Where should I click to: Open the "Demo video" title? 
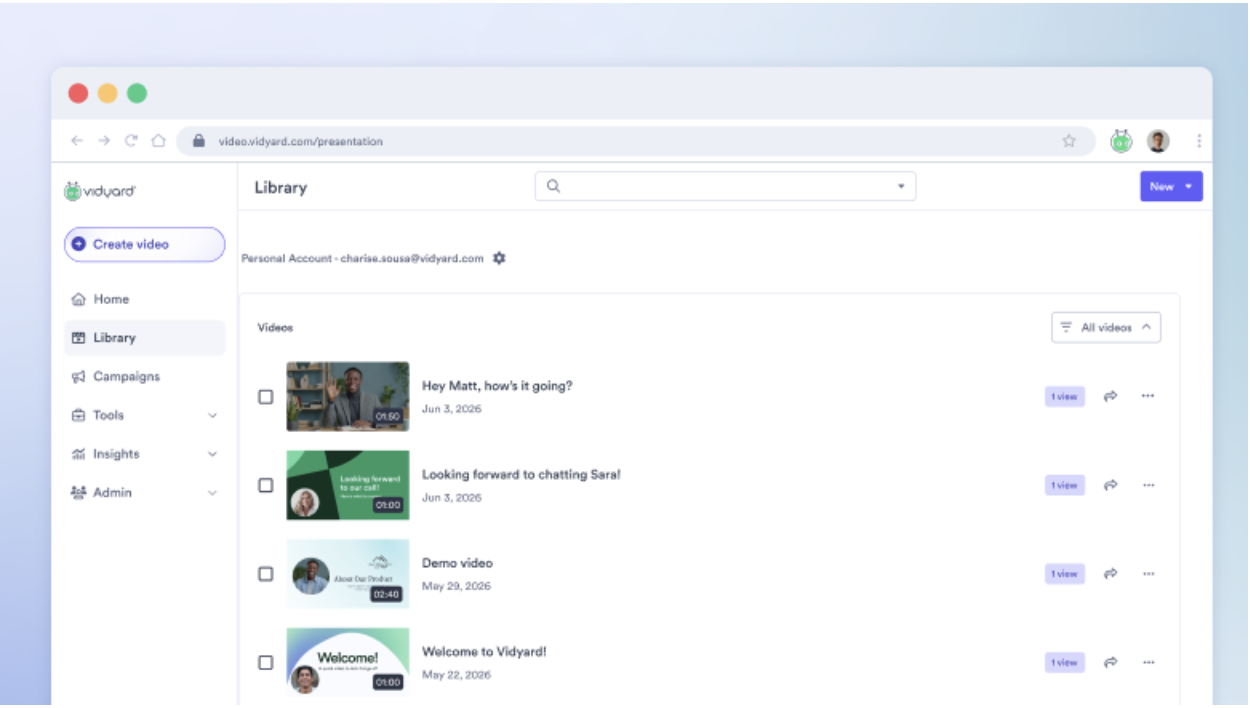[x=457, y=563]
